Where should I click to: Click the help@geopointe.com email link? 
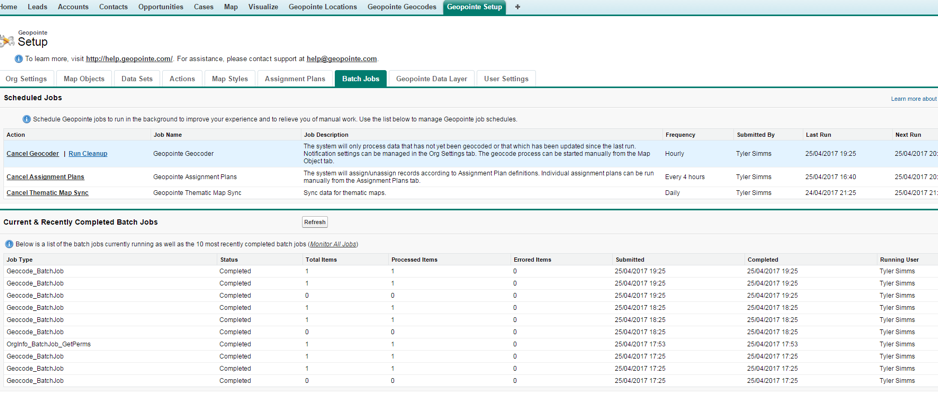(342, 59)
